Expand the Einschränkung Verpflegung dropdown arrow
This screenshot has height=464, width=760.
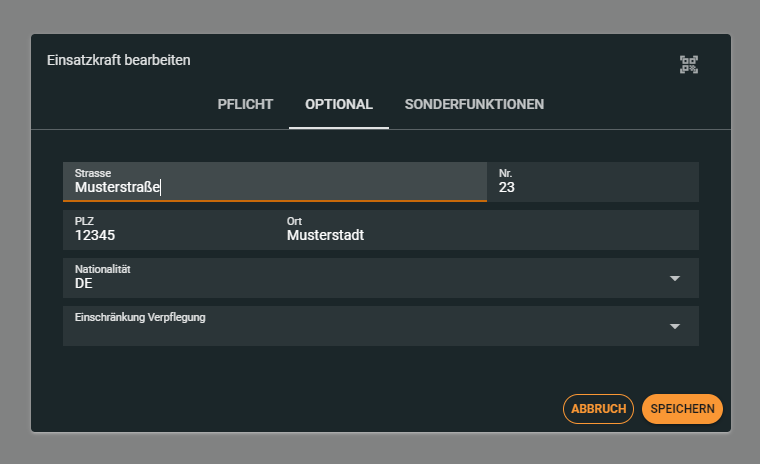point(674,326)
